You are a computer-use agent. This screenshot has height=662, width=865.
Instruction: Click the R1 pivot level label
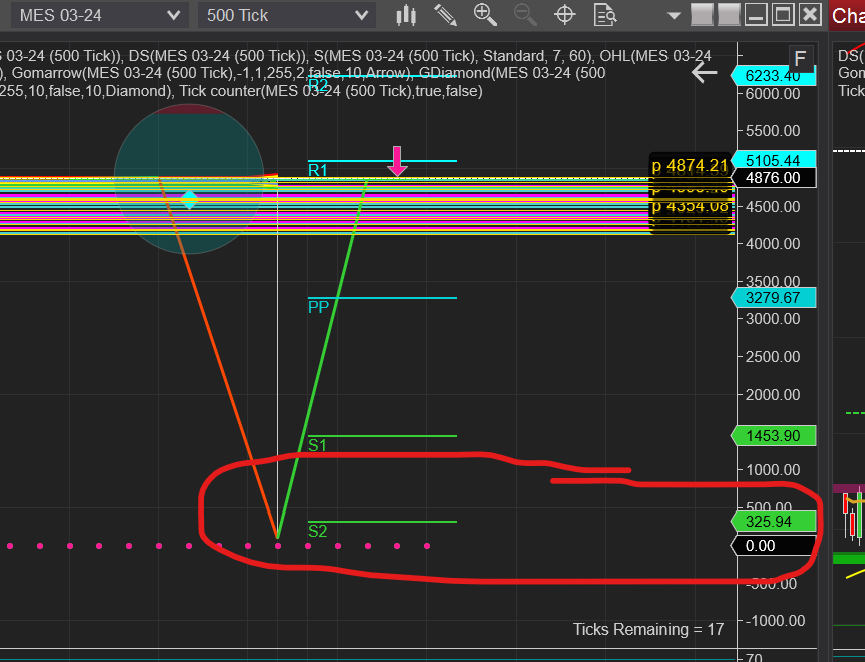(318, 170)
